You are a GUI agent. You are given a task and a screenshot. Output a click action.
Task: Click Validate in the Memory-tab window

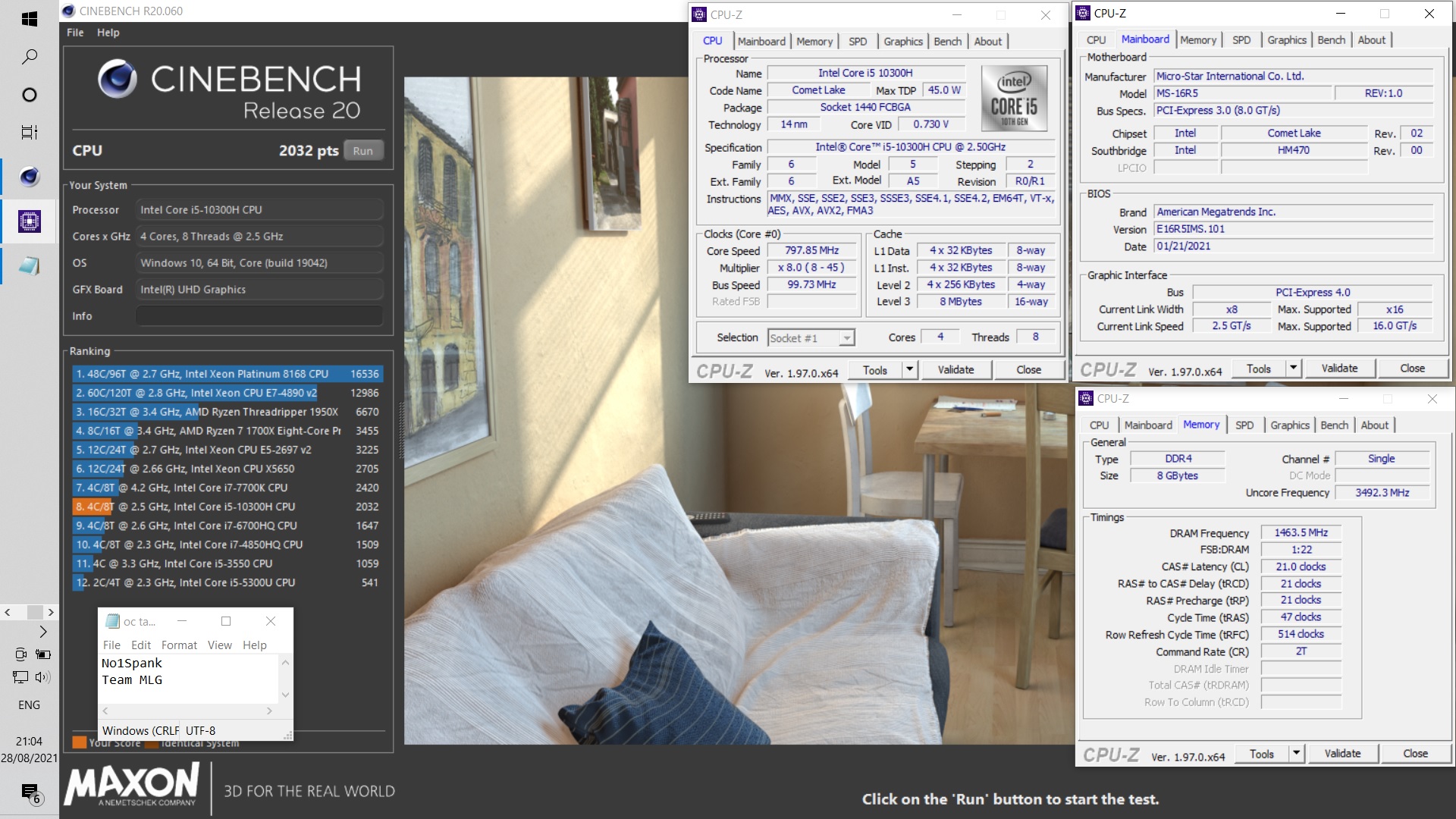coord(1342,754)
